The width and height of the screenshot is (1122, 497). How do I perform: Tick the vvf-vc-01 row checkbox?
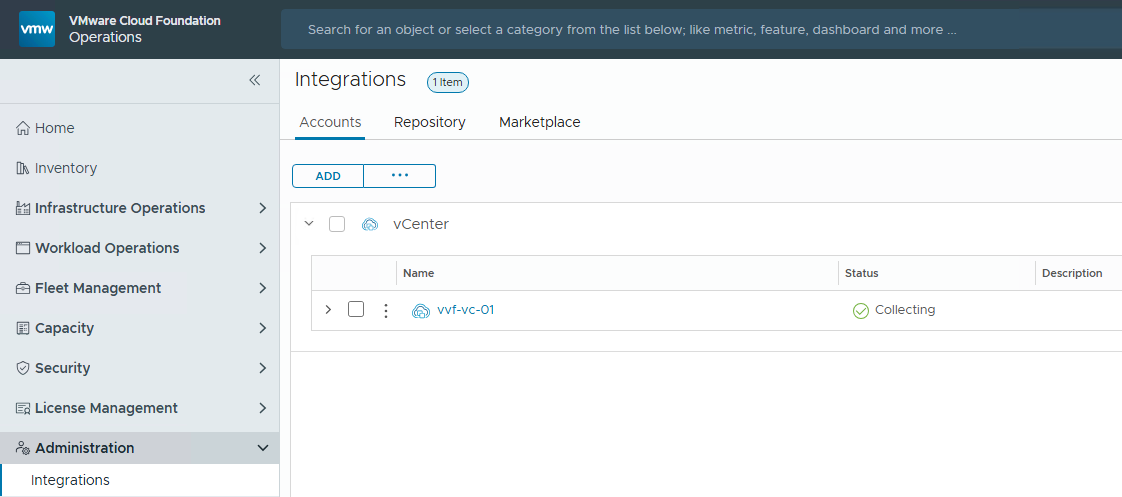(x=356, y=309)
